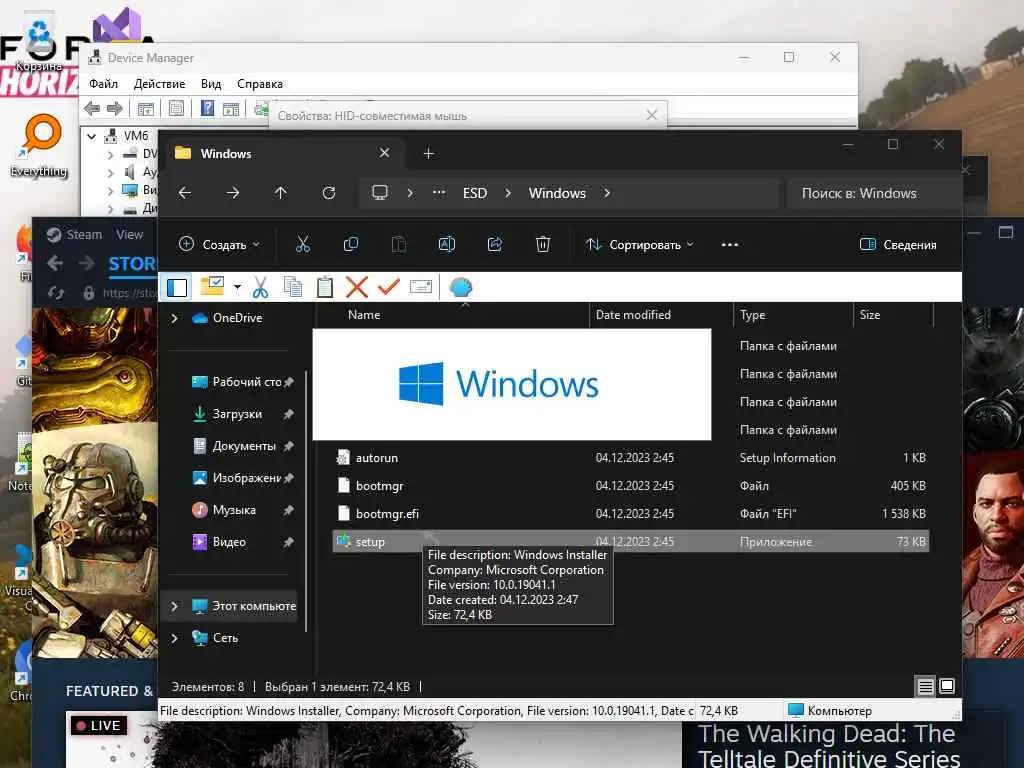Open Документы in the sidebar
The width and height of the screenshot is (1024, 768).
[242, 446]
